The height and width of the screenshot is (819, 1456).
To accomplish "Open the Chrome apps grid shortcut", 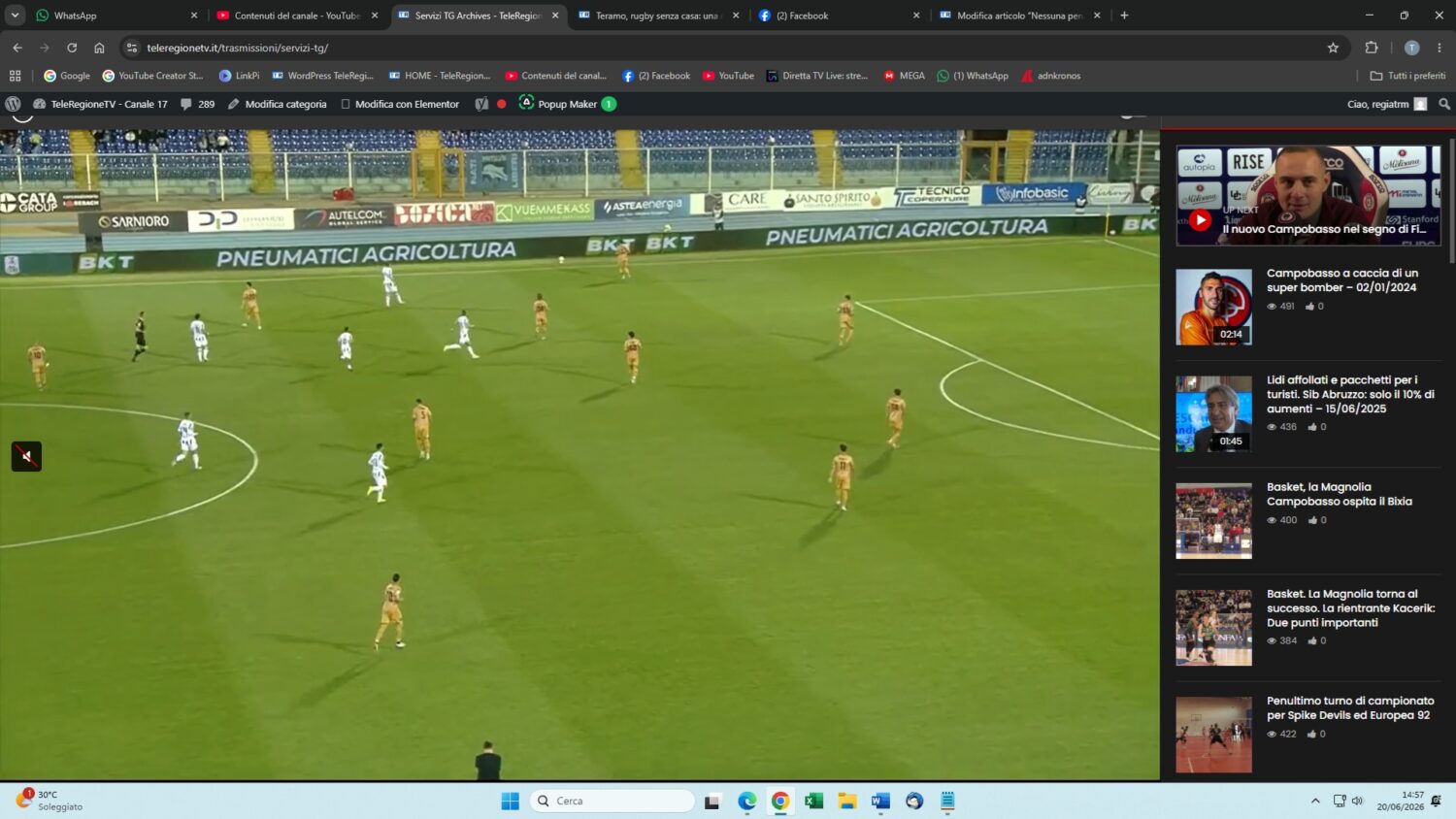I will (x=15, y=76).
